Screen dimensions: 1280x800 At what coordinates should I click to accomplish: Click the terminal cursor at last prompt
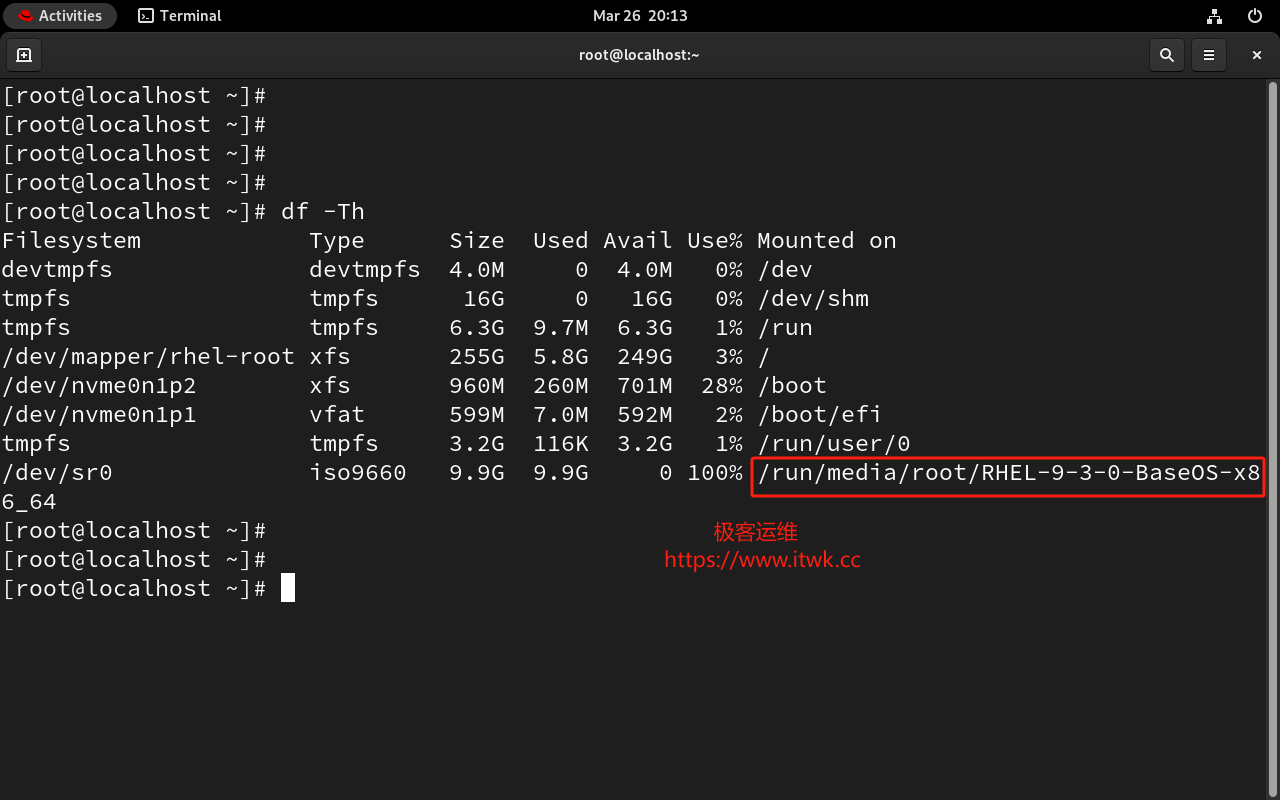[288, 588]
